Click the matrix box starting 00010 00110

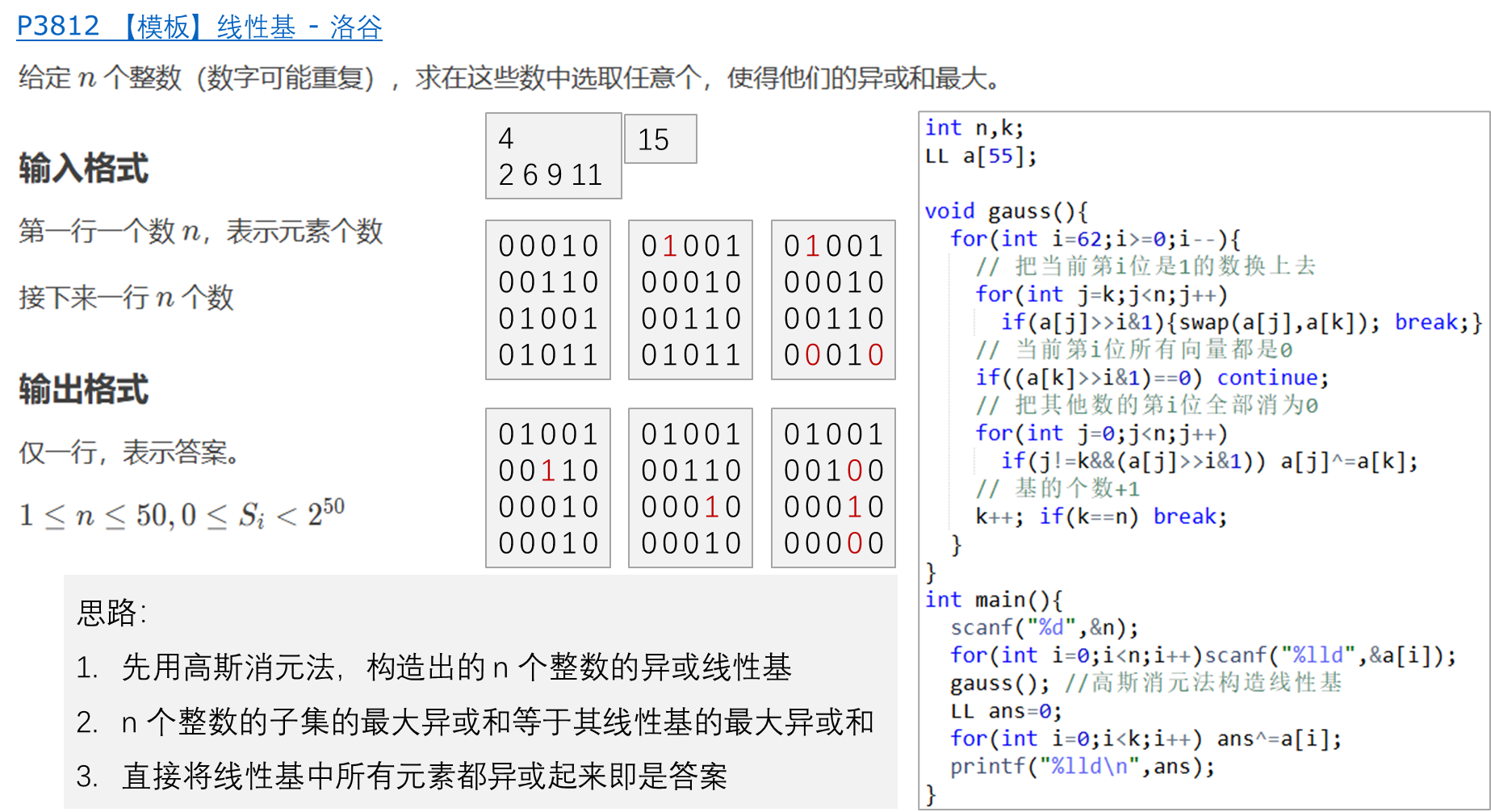[x=548, y=299]
